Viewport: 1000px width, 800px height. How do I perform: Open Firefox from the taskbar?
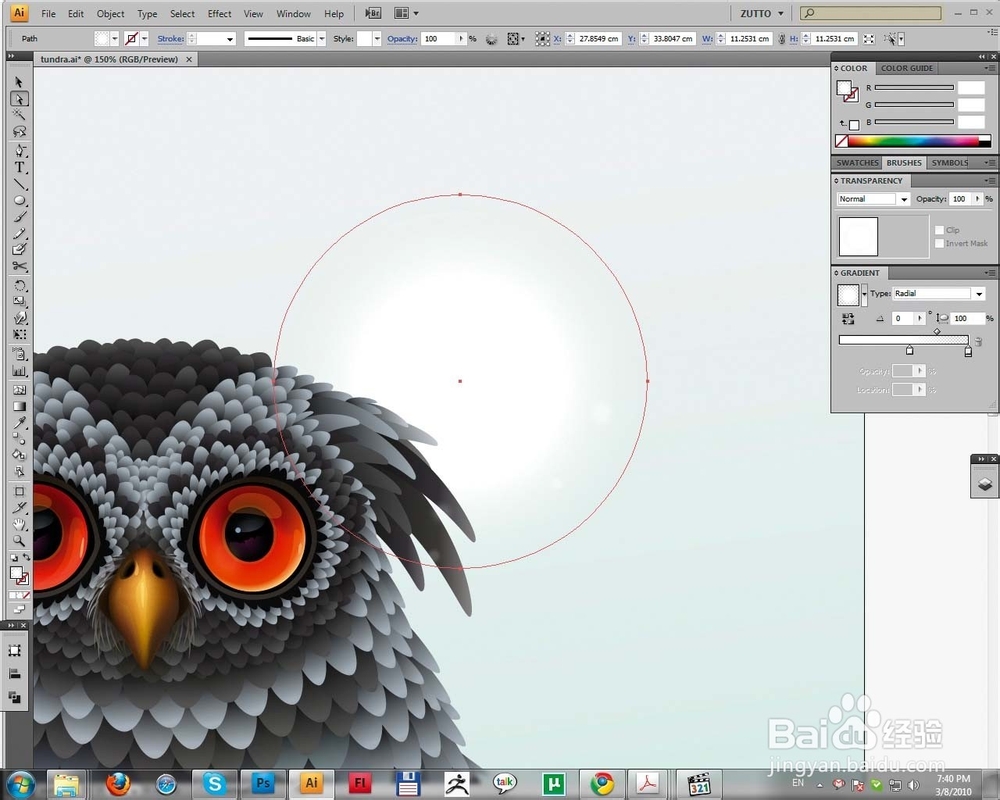click(117, 783)
